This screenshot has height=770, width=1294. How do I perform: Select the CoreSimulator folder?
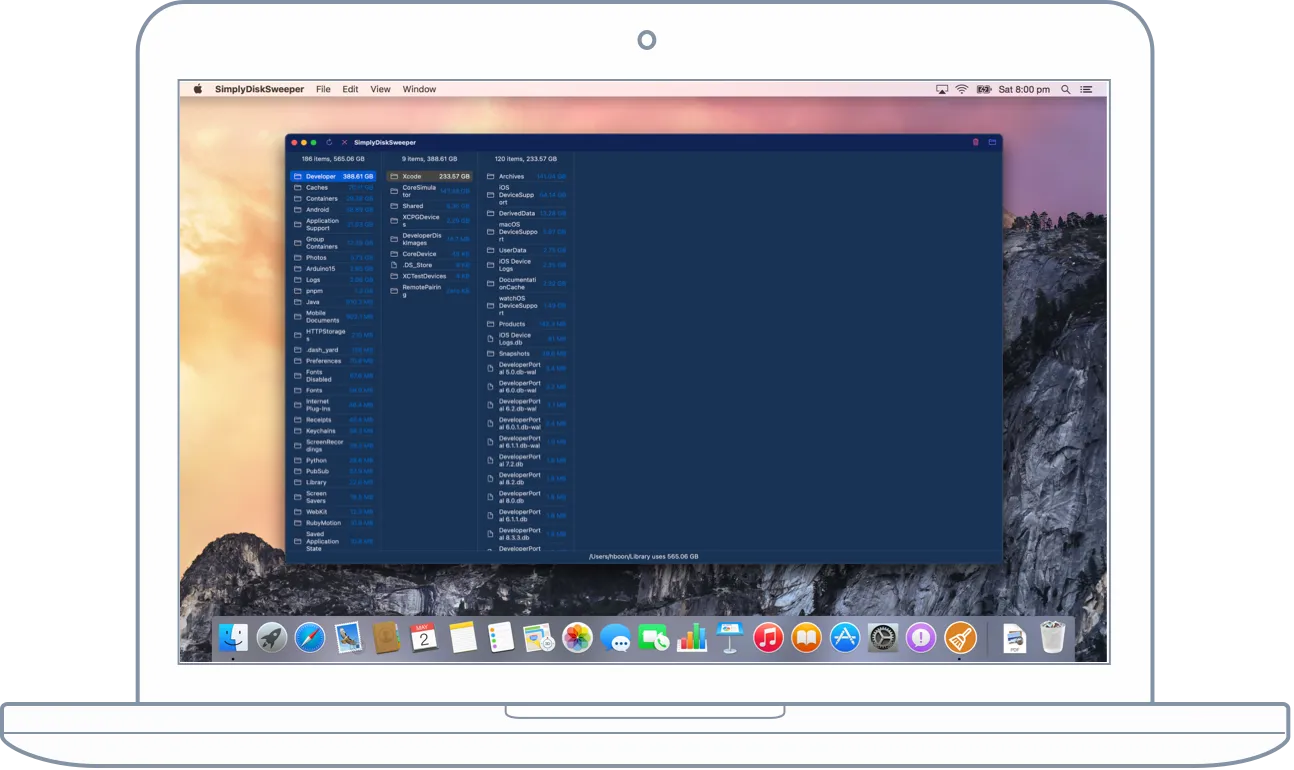point(430,191)
